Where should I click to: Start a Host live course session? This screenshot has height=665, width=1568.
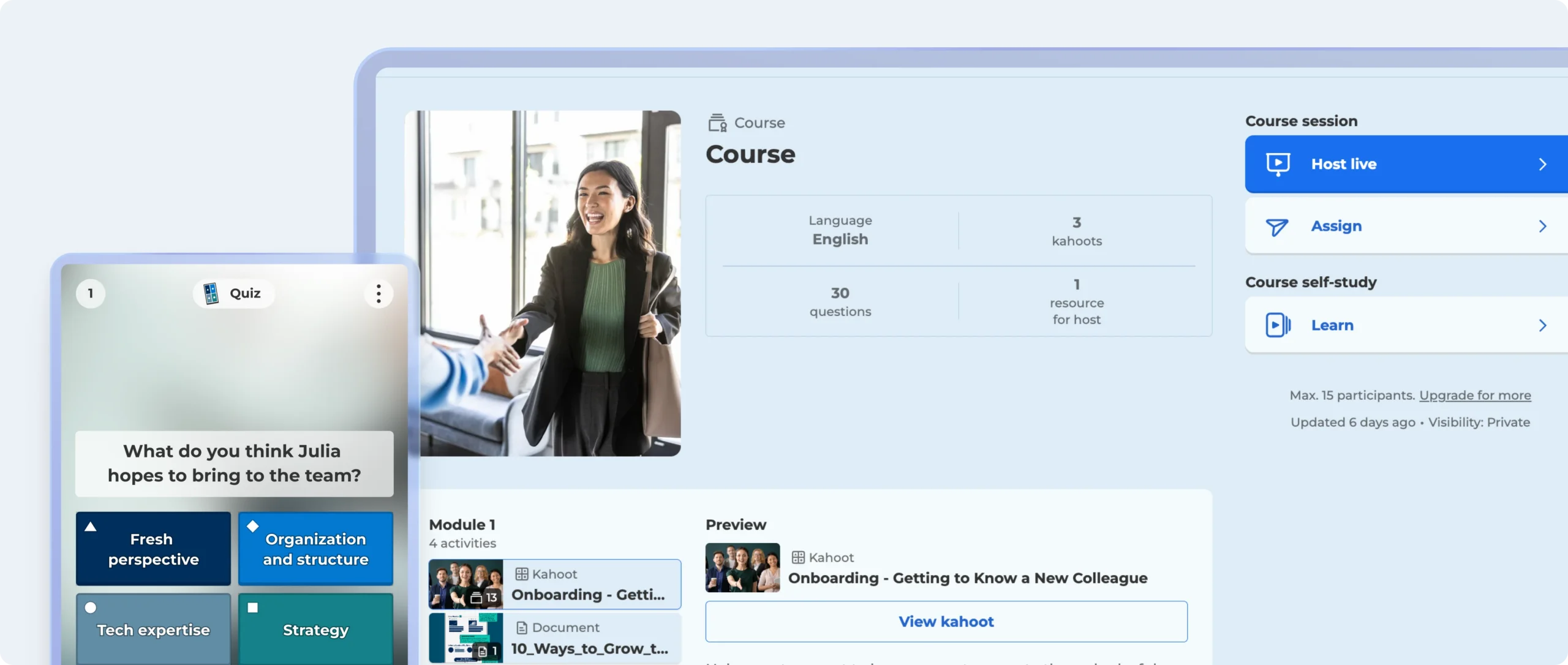pos(1406,164)
